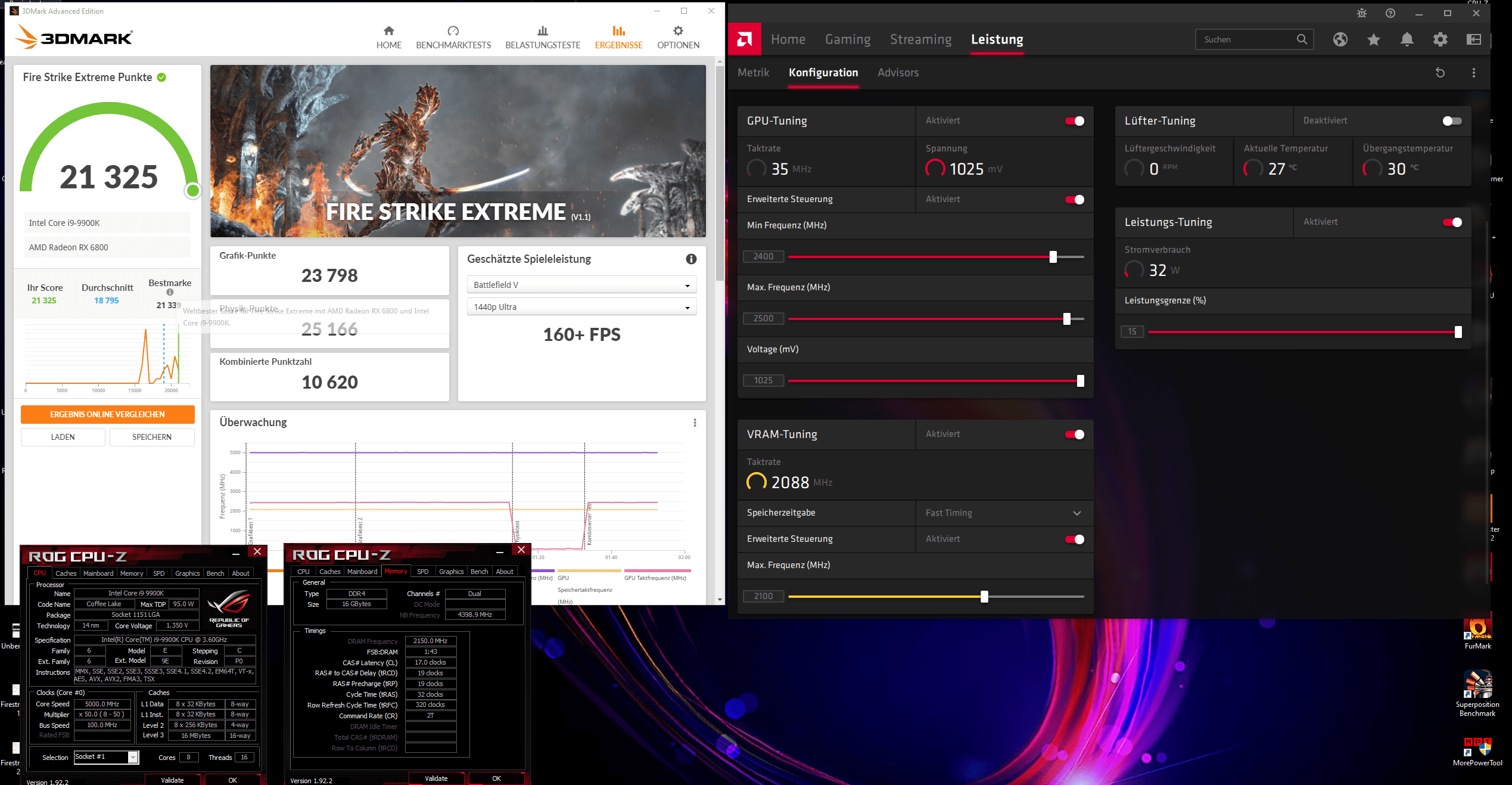
Task: Open Graphics tab in left CPU-Z window
Action: 187,573
